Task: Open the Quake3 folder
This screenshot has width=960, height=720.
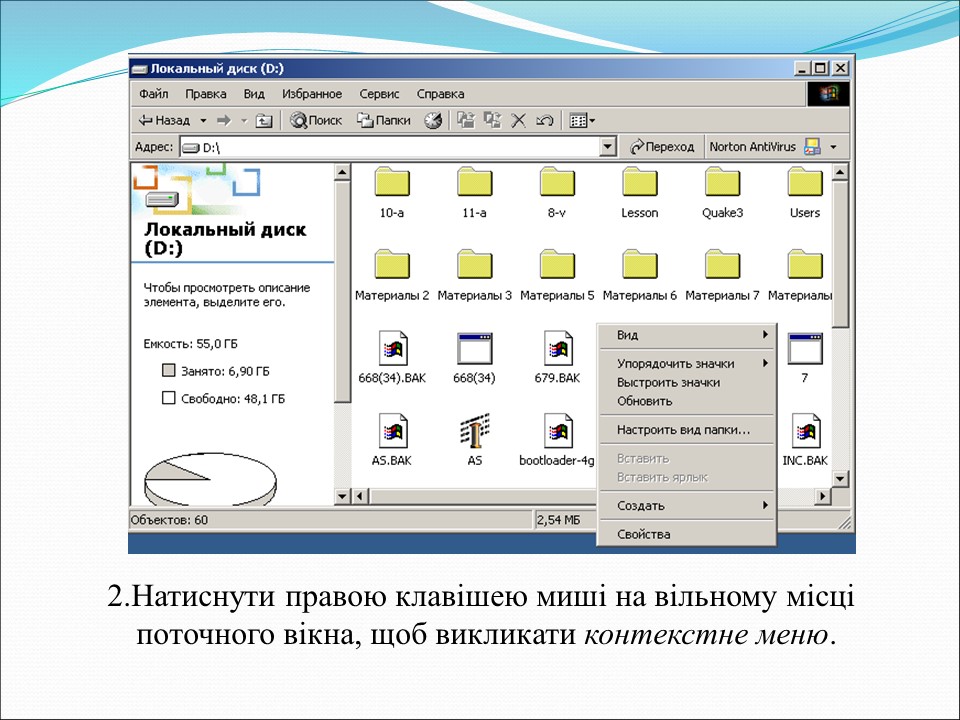Action: click(x=721, y=183)
